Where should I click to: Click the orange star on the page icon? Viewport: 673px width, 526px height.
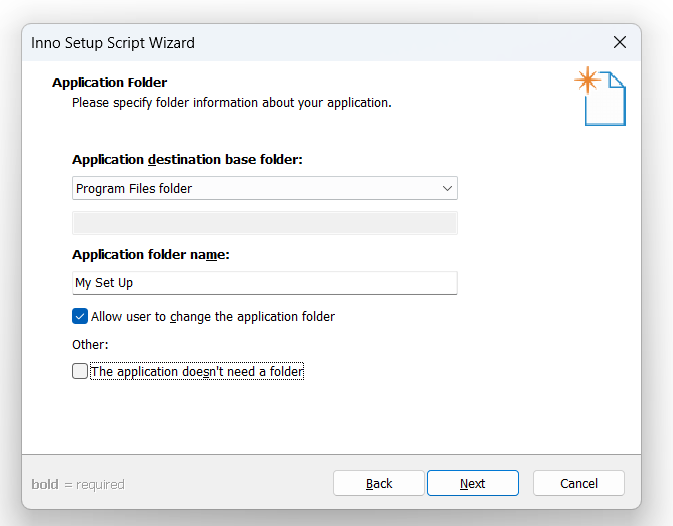[587, 79]
